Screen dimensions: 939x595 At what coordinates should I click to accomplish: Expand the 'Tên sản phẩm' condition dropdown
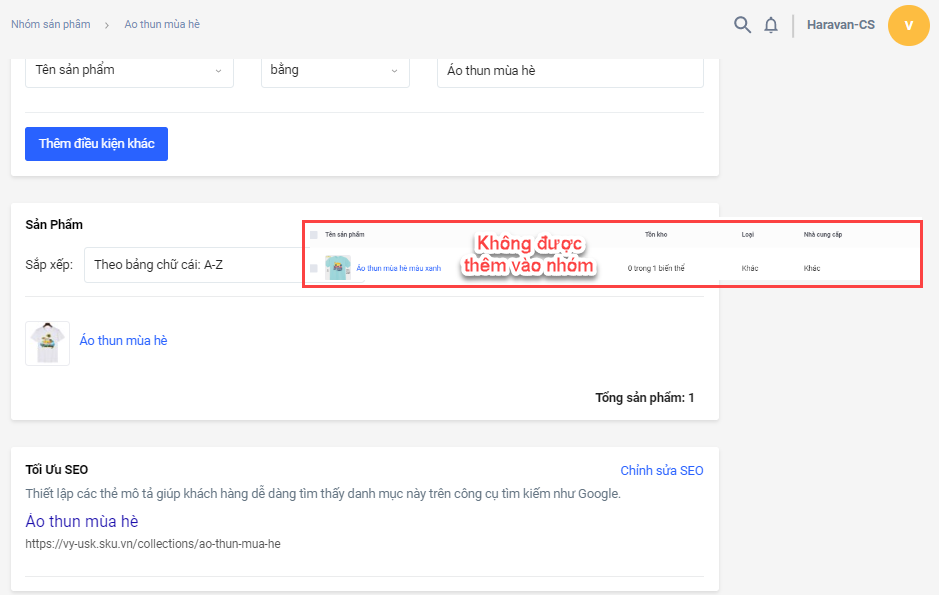click(129, 70)
